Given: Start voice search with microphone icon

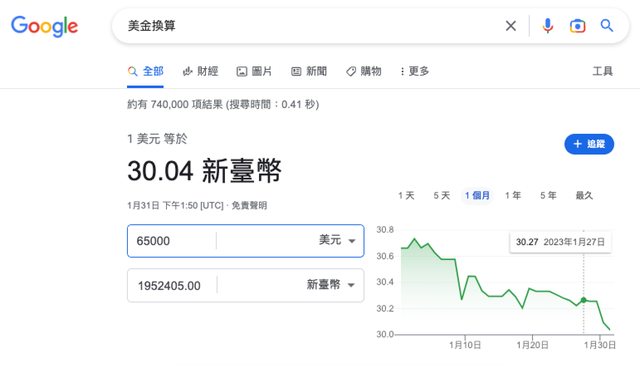Looking at the screenshot, I should click(x=548, y=26).
